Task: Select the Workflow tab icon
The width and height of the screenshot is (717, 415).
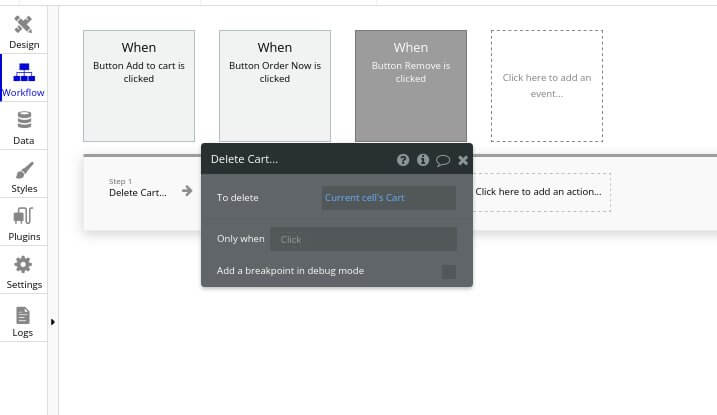Action: (x=24, y=78)
